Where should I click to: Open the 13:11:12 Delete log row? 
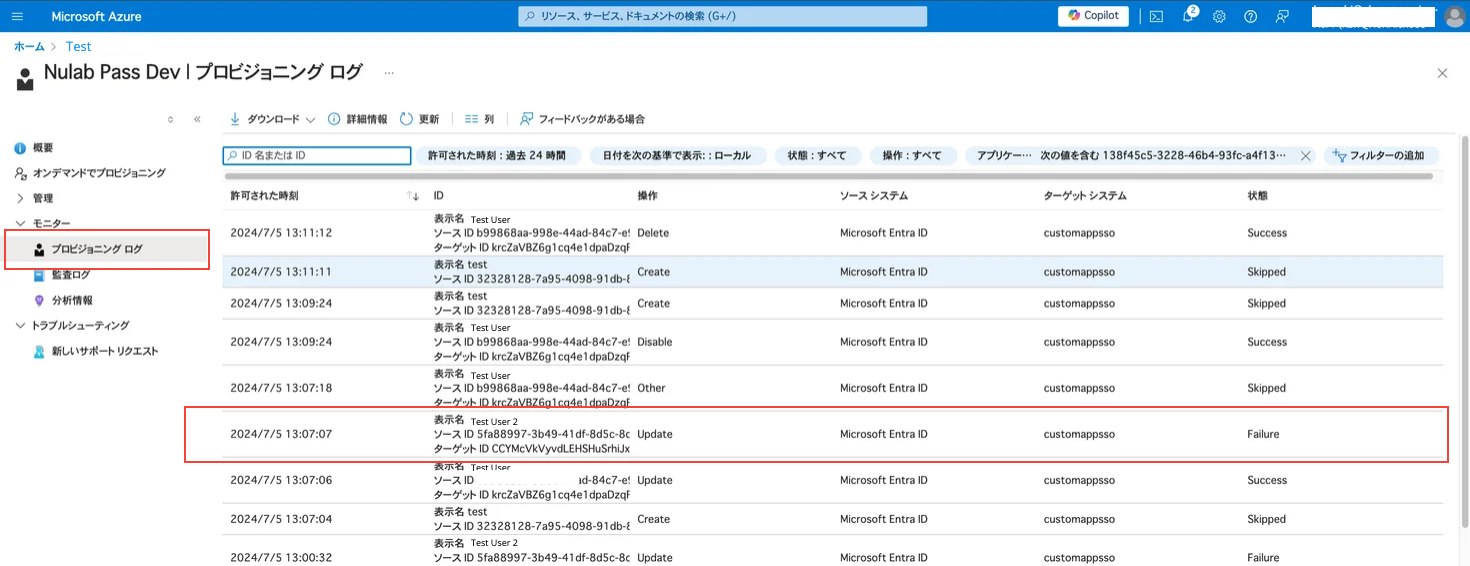click(x=833, y=233)
